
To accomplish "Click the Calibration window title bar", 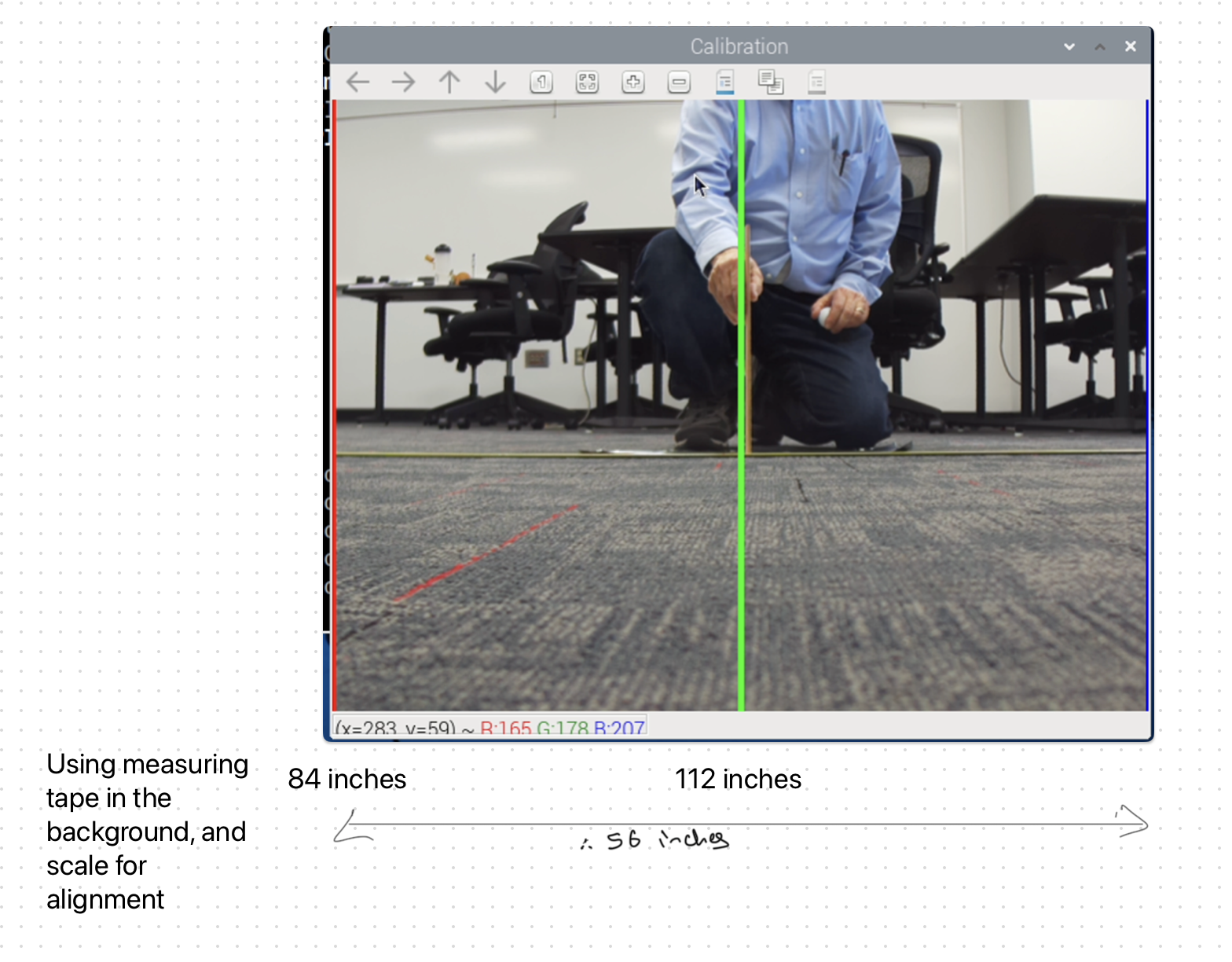I will pos(739,46).
